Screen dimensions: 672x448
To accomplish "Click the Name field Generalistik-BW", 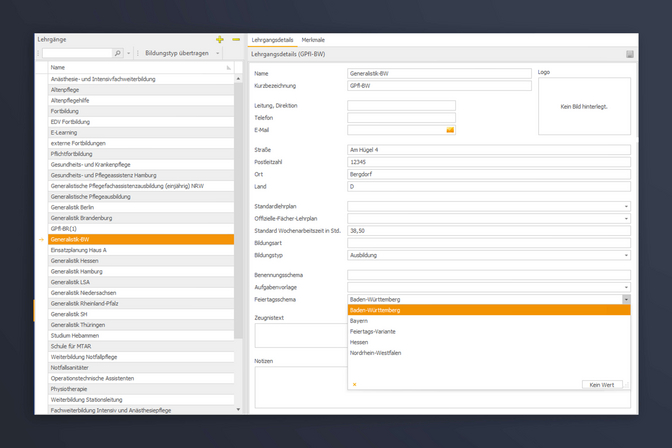I will coord(439,73).
